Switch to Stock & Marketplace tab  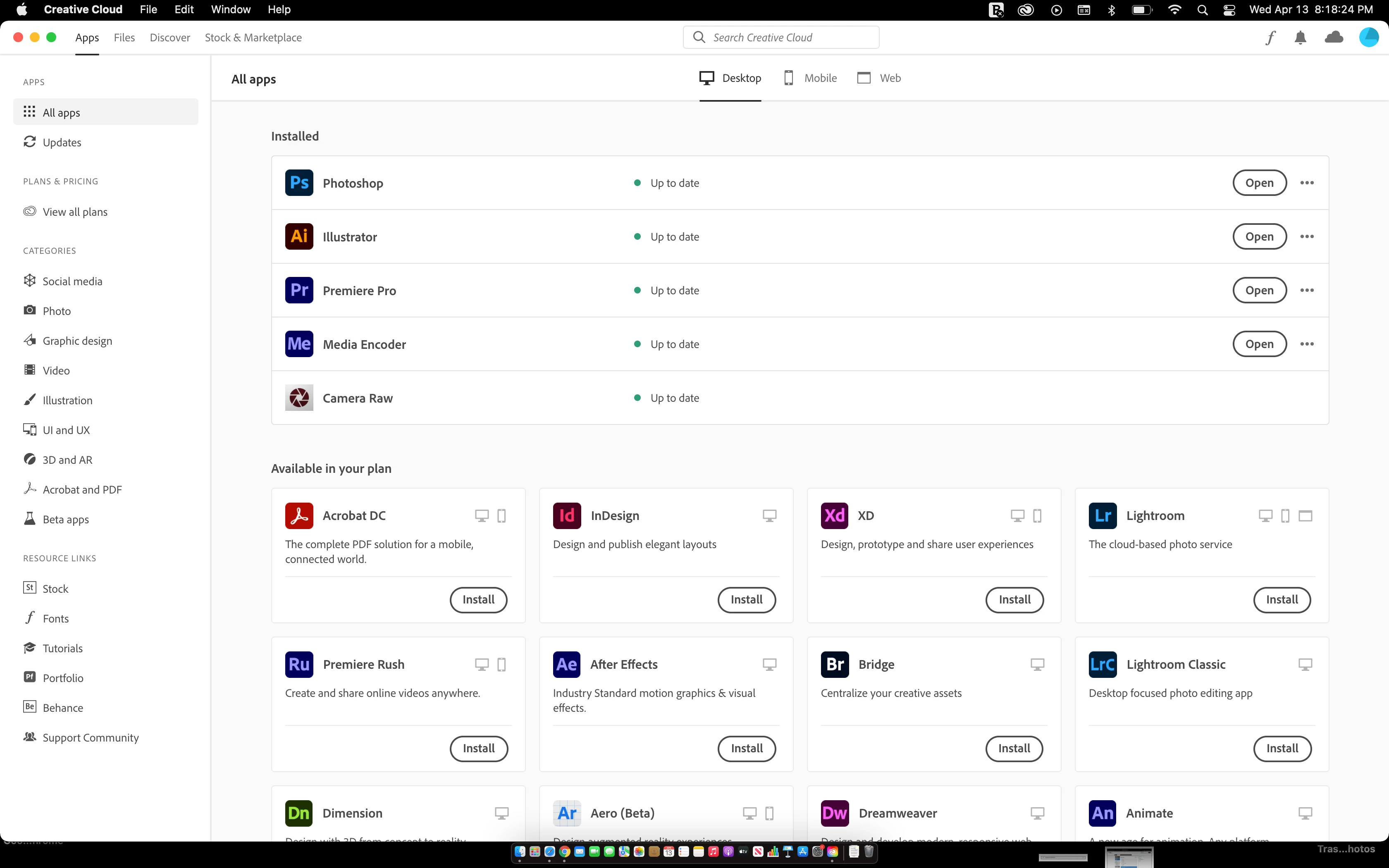coord(253,38)
